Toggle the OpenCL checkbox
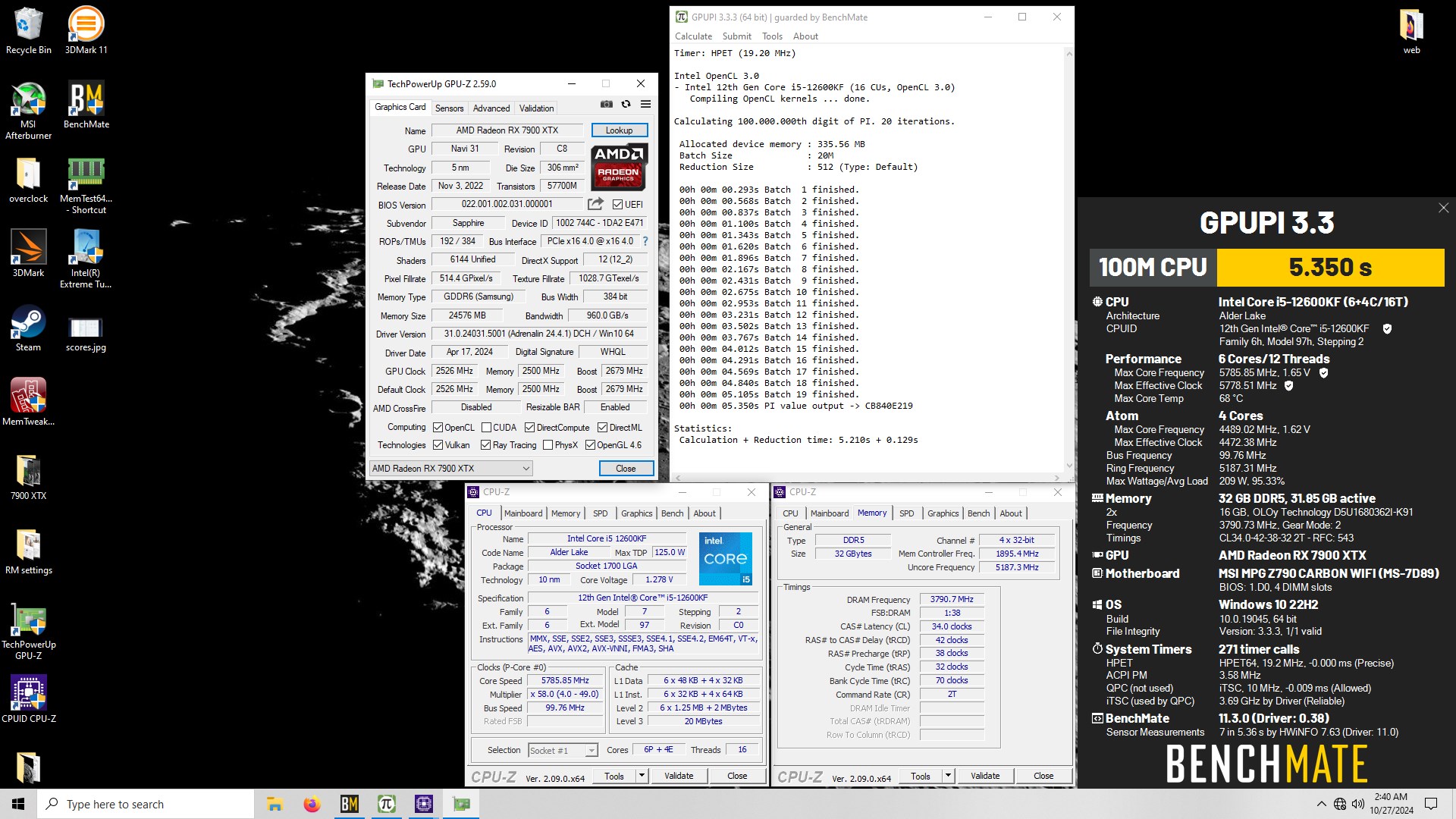This screenshot has height=819, width=1456. pos(438,428)
